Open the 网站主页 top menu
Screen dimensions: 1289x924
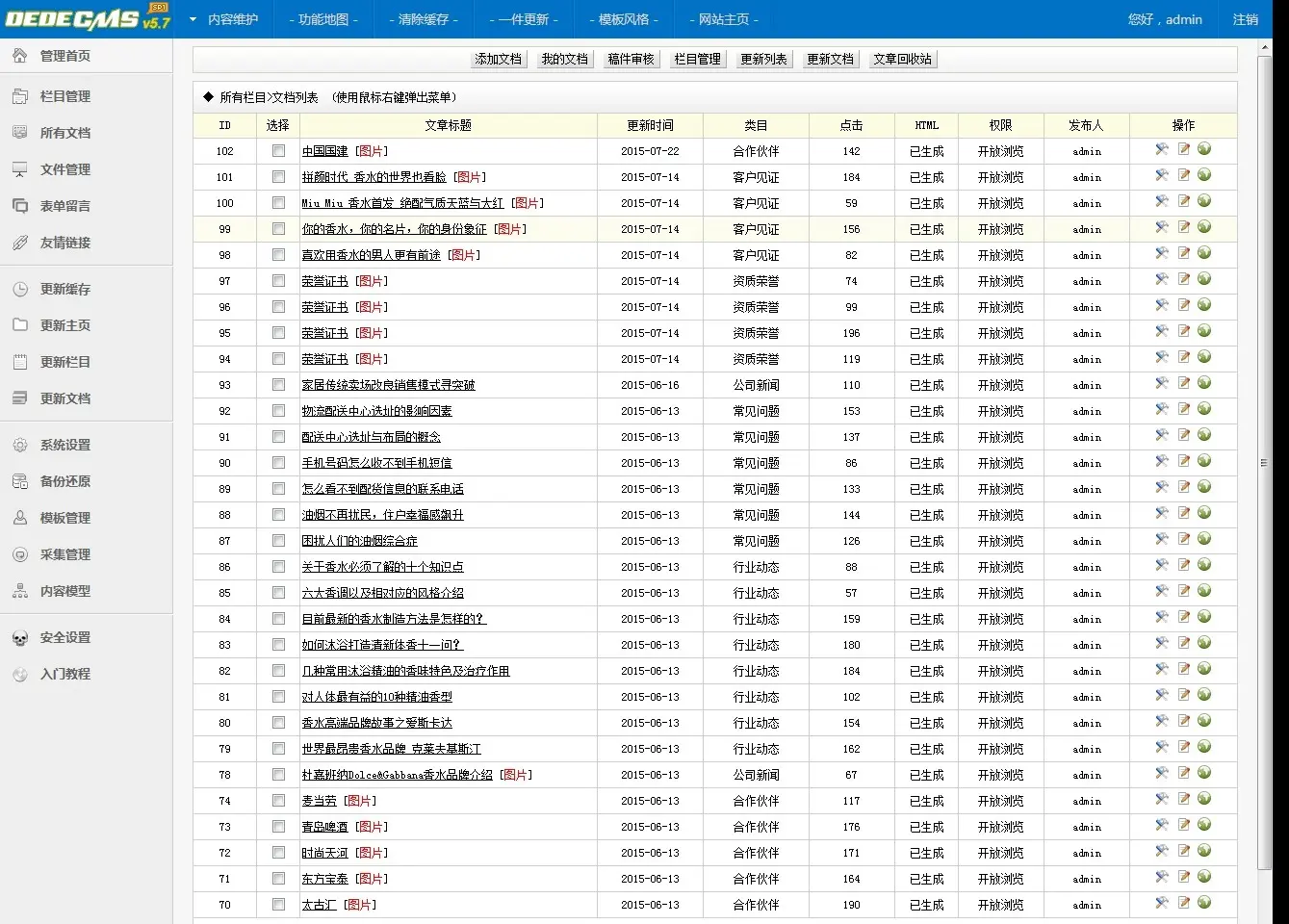(724, 19)
